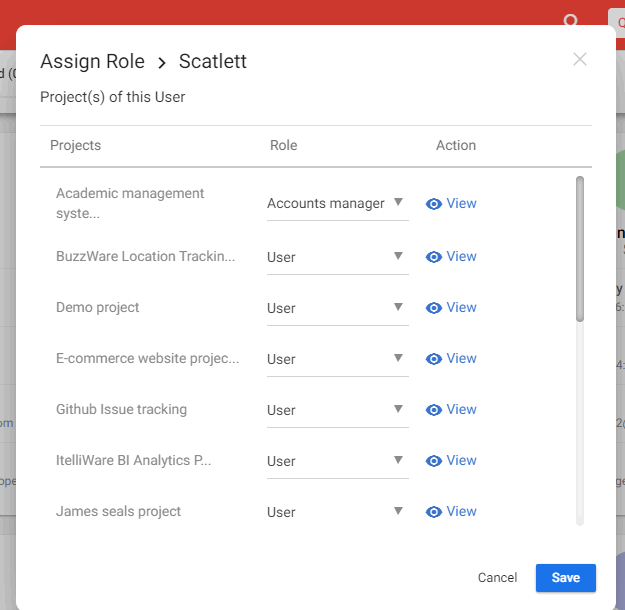Click View link for ItelliWare BI Analytics
Screen dimensions: 625x610
461,460
